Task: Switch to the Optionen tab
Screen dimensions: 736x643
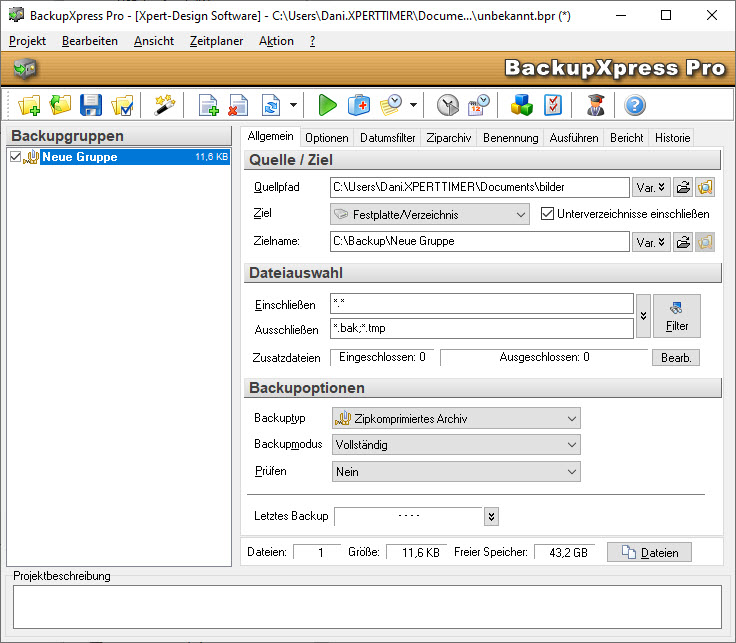Action: point(327,138)
